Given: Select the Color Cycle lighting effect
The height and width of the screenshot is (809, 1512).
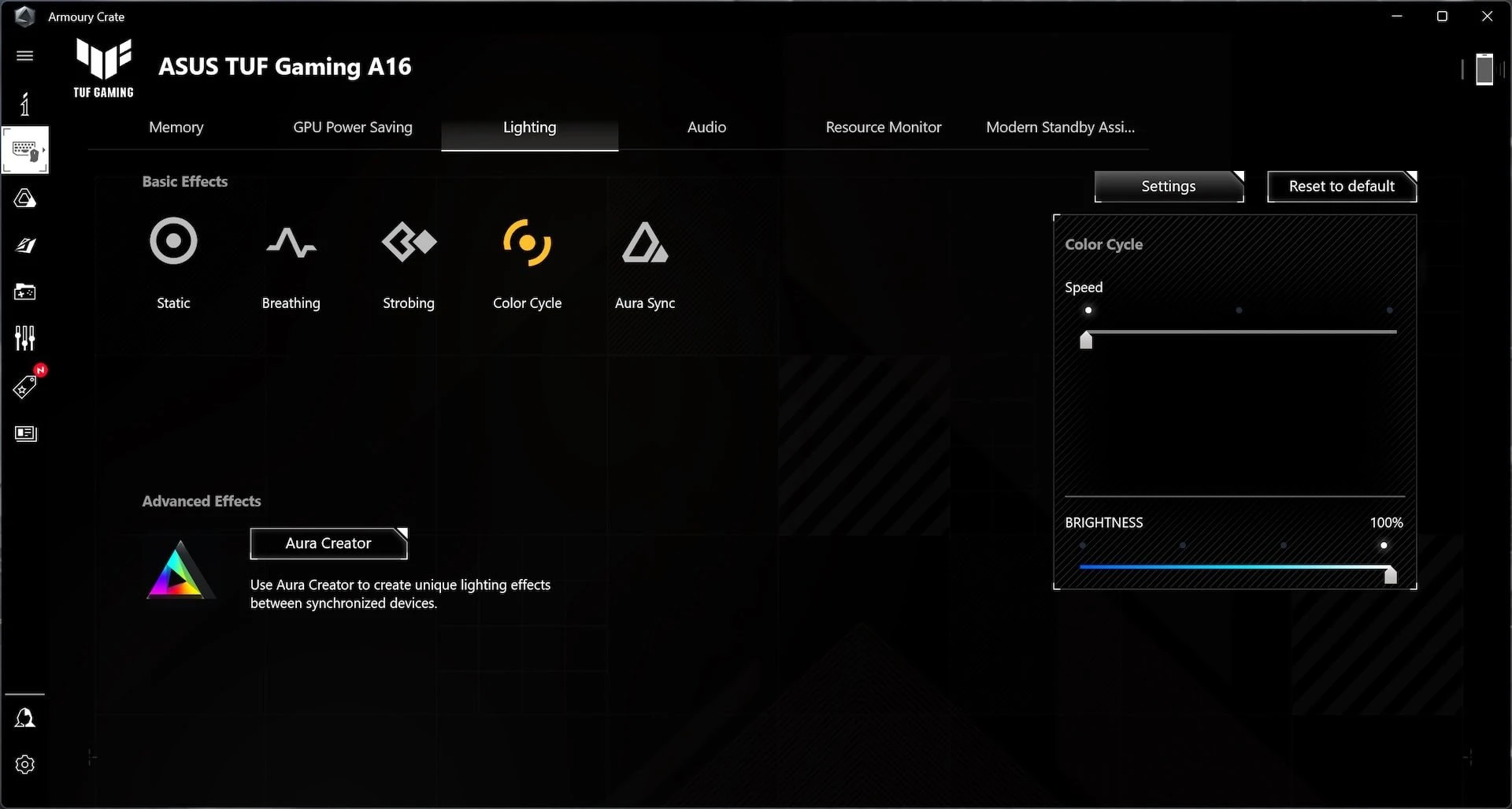Looking at the screenshot, I should pos(527,263).
